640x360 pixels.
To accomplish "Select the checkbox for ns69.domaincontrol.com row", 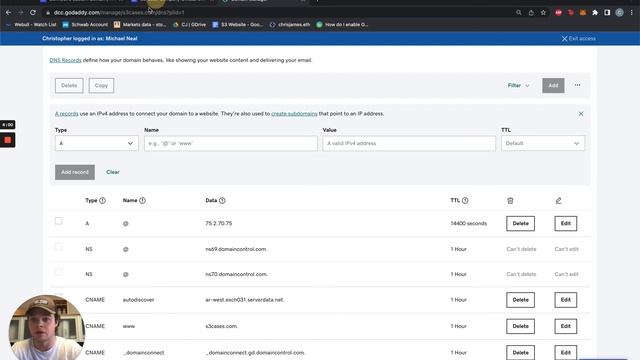I will click(59, 247).
